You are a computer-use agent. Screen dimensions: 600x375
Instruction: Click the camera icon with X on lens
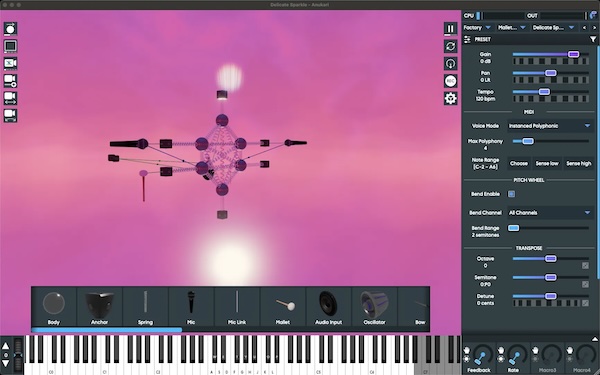(10, 64)
